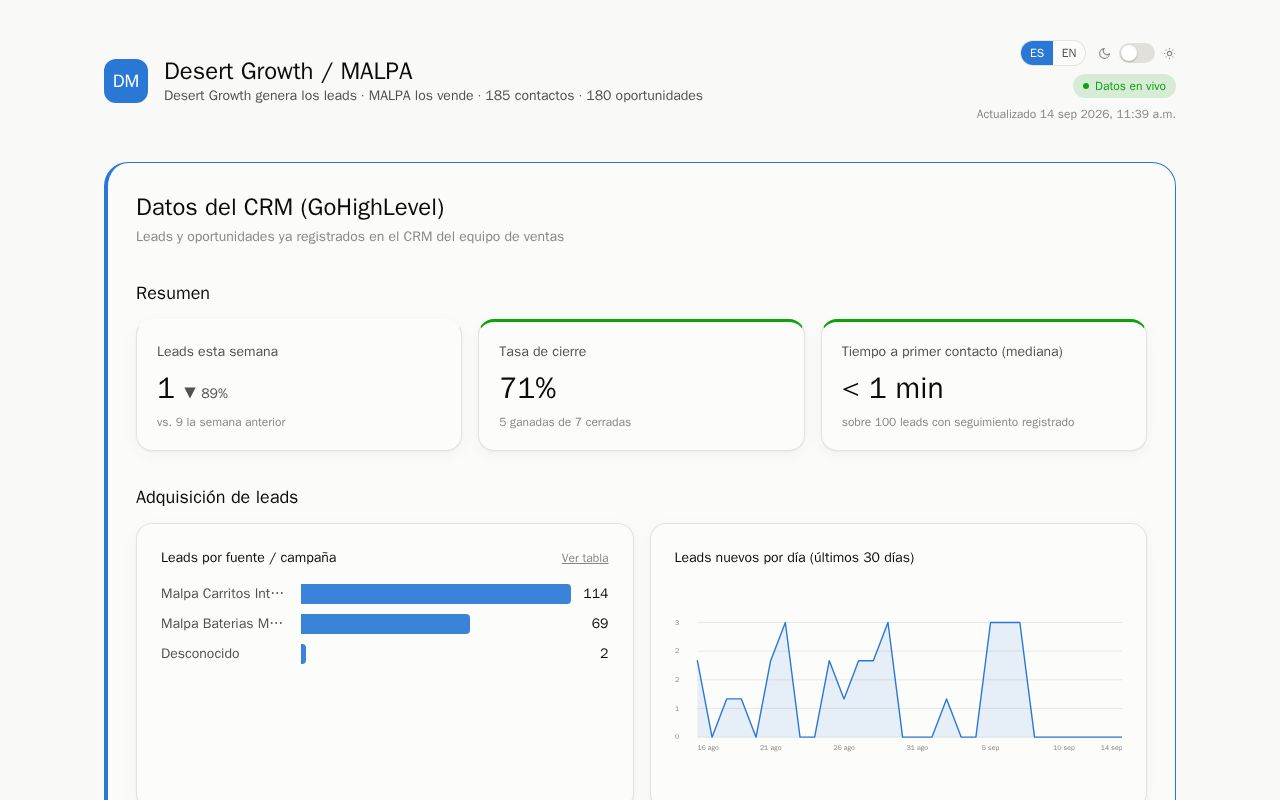Image resolution: width=1280 pixels, height=800 pixels.
Task: Click the 26 ago axis label
Action: pyautogui.click(x=844, y=748)
